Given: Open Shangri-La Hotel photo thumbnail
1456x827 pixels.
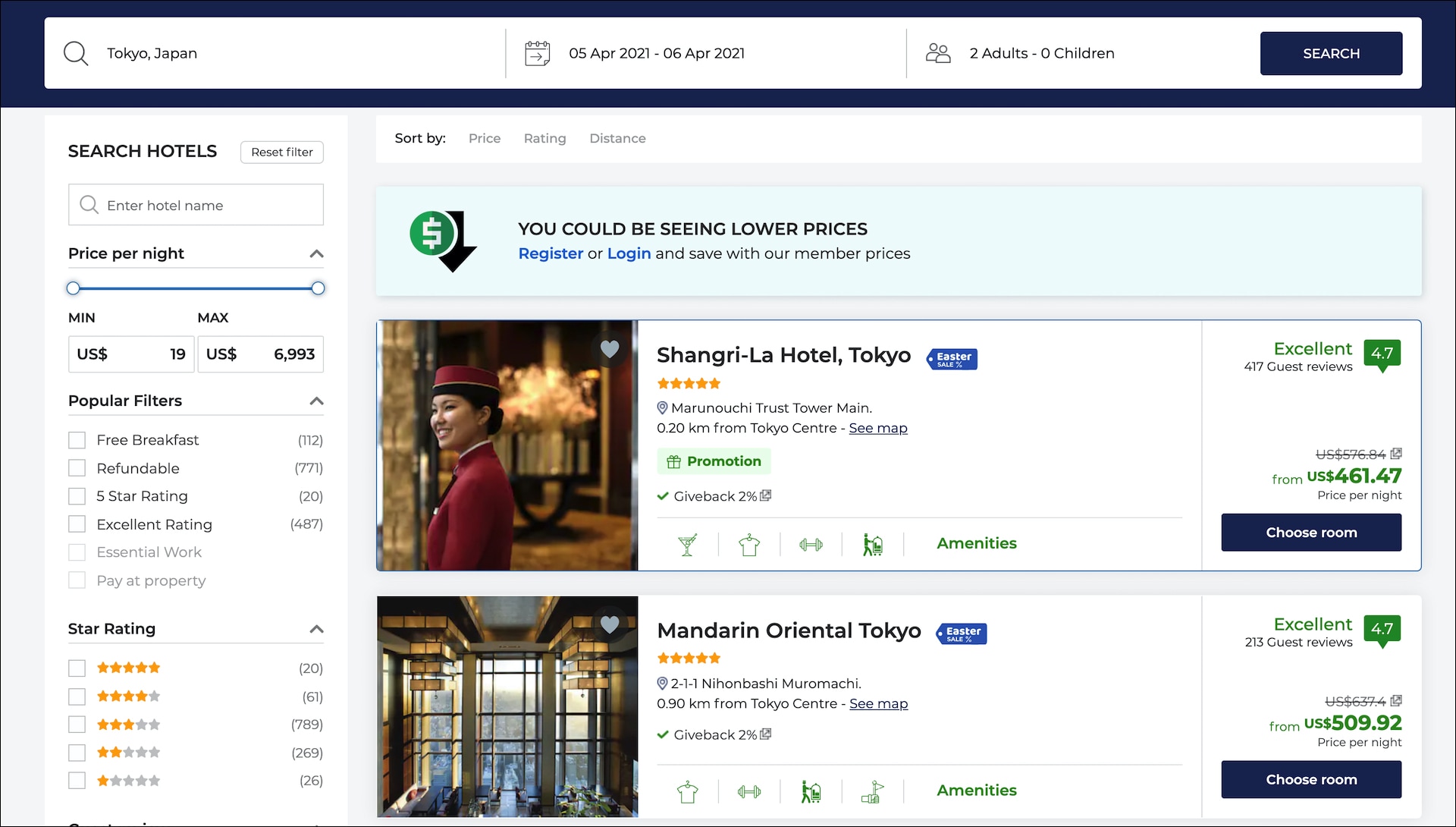Looking at the screenshot, I should point(507,445).
